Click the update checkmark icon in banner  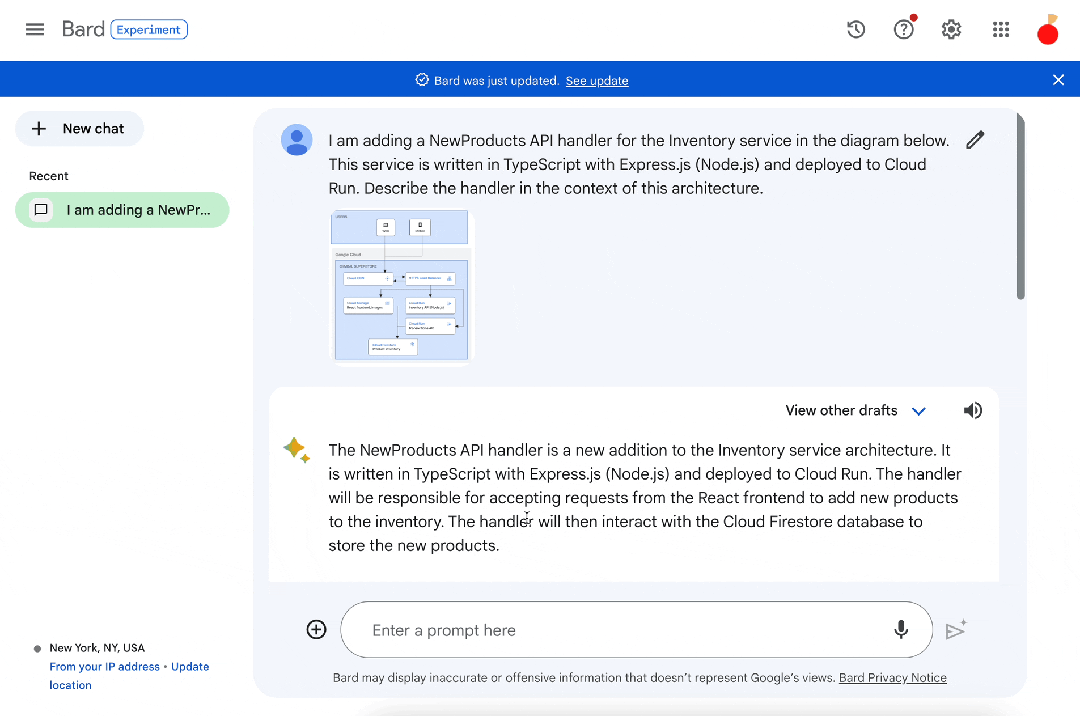coord(422,80)
